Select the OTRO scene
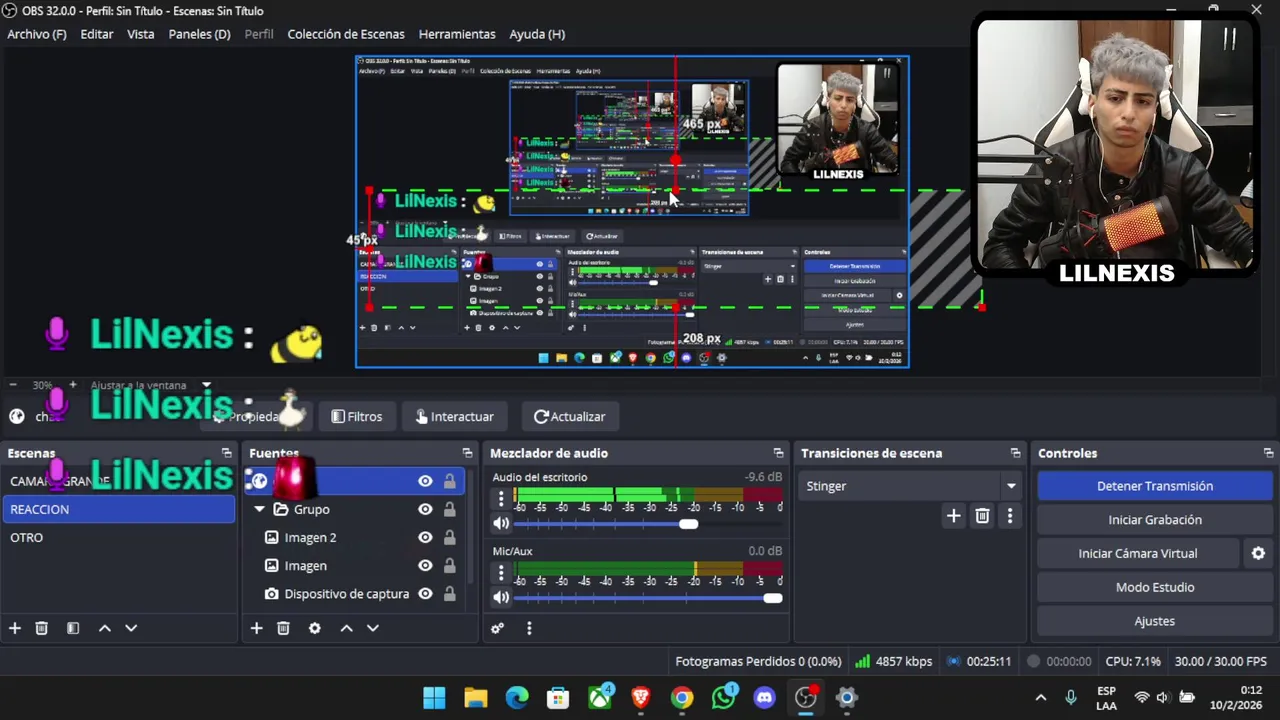Screen dimensions: 1280x720 (118, 537)
